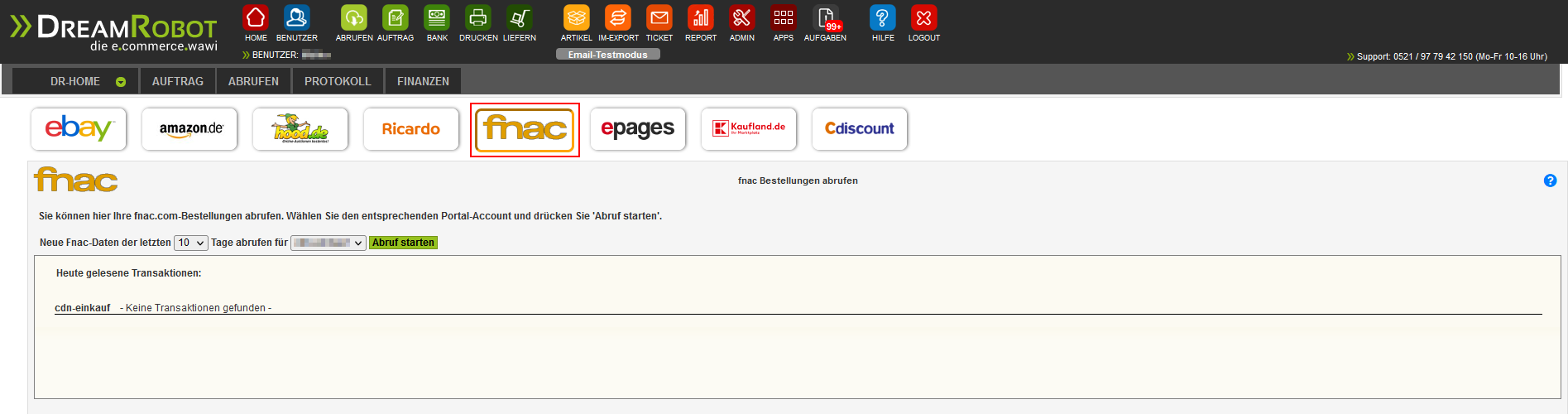1568x414 pixels.
Task: Click the cdn-einkauf account entry
Action: pos(82,308)
